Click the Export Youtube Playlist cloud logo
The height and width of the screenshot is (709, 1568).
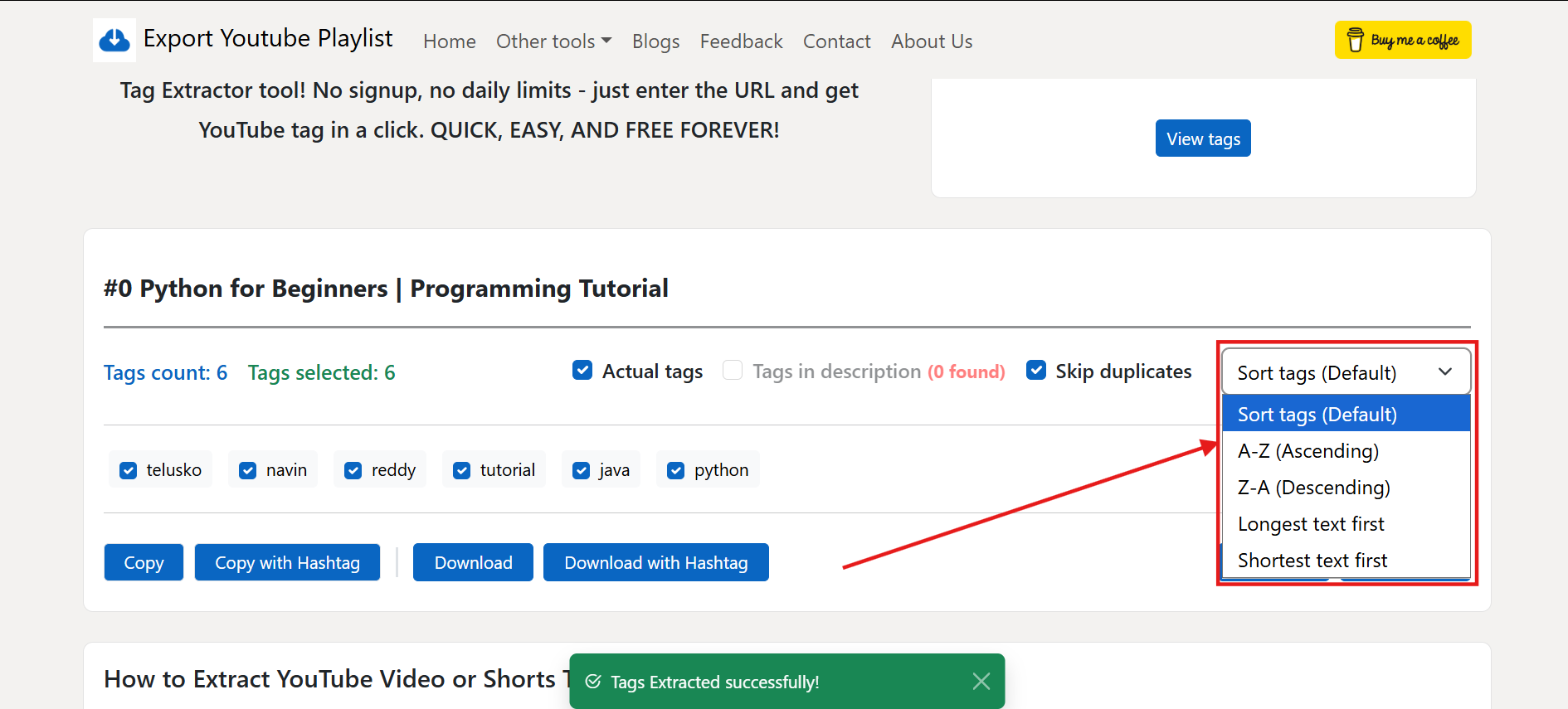pos(114,40)
